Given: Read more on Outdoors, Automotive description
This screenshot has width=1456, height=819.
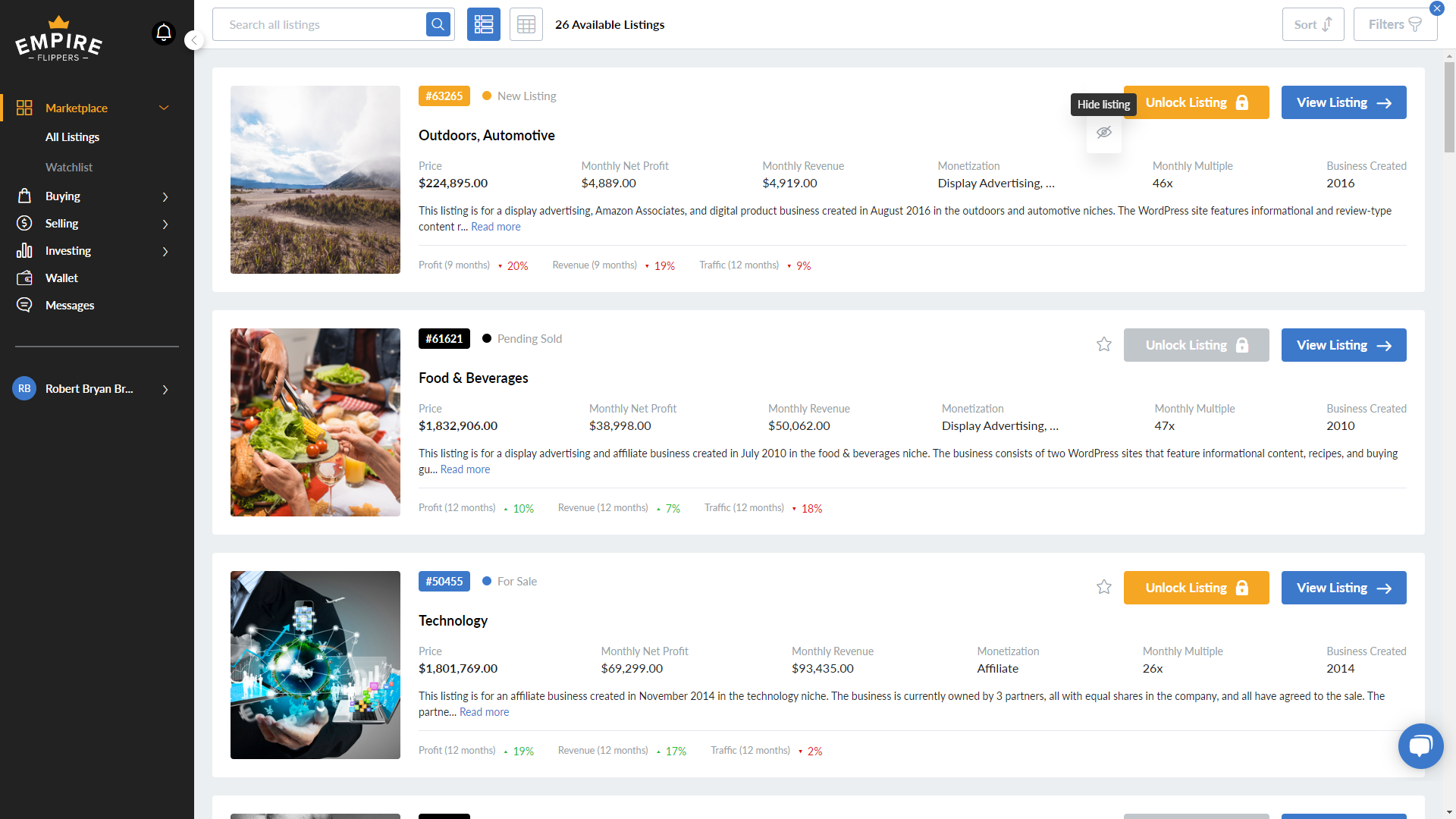Looking at the screenshot, I should (x=496, y=227).
